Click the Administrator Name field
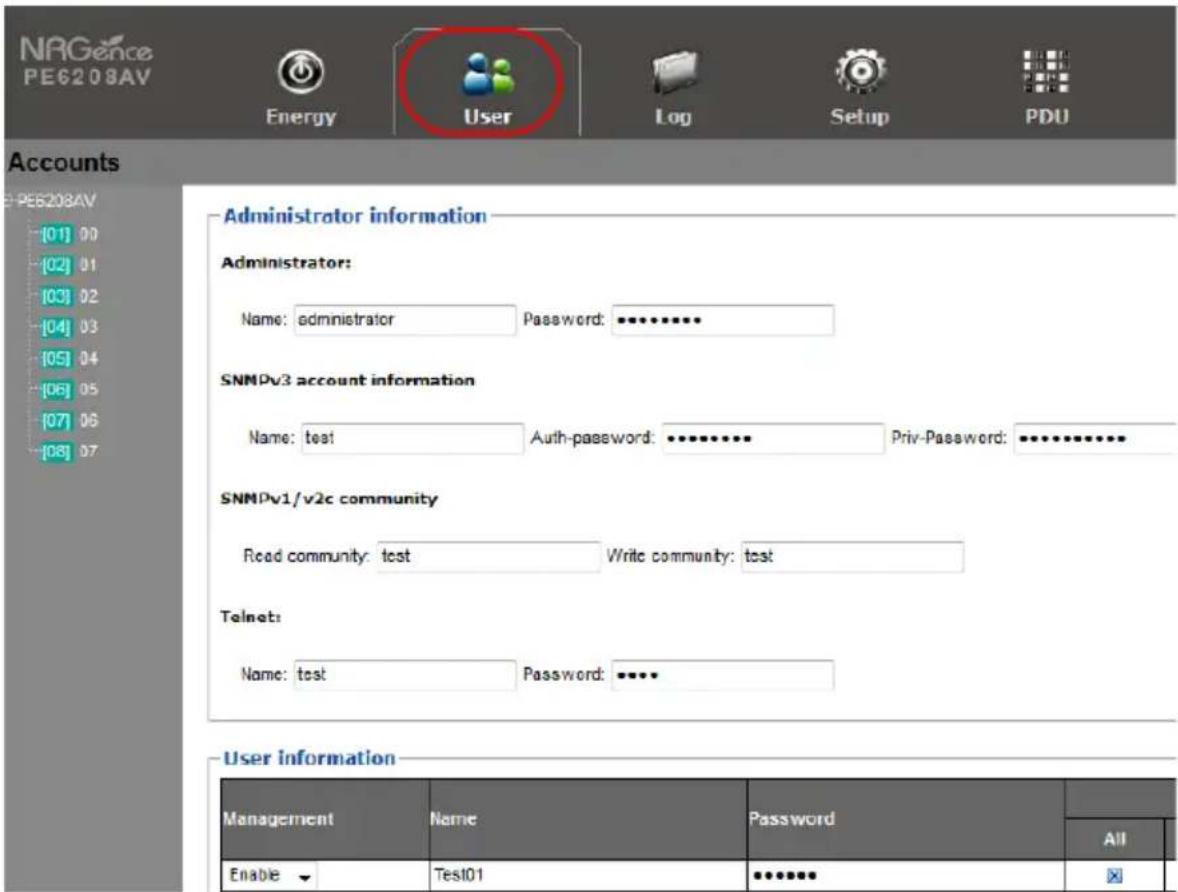This screenshot has width=1178, height=892. pos(405,319)
